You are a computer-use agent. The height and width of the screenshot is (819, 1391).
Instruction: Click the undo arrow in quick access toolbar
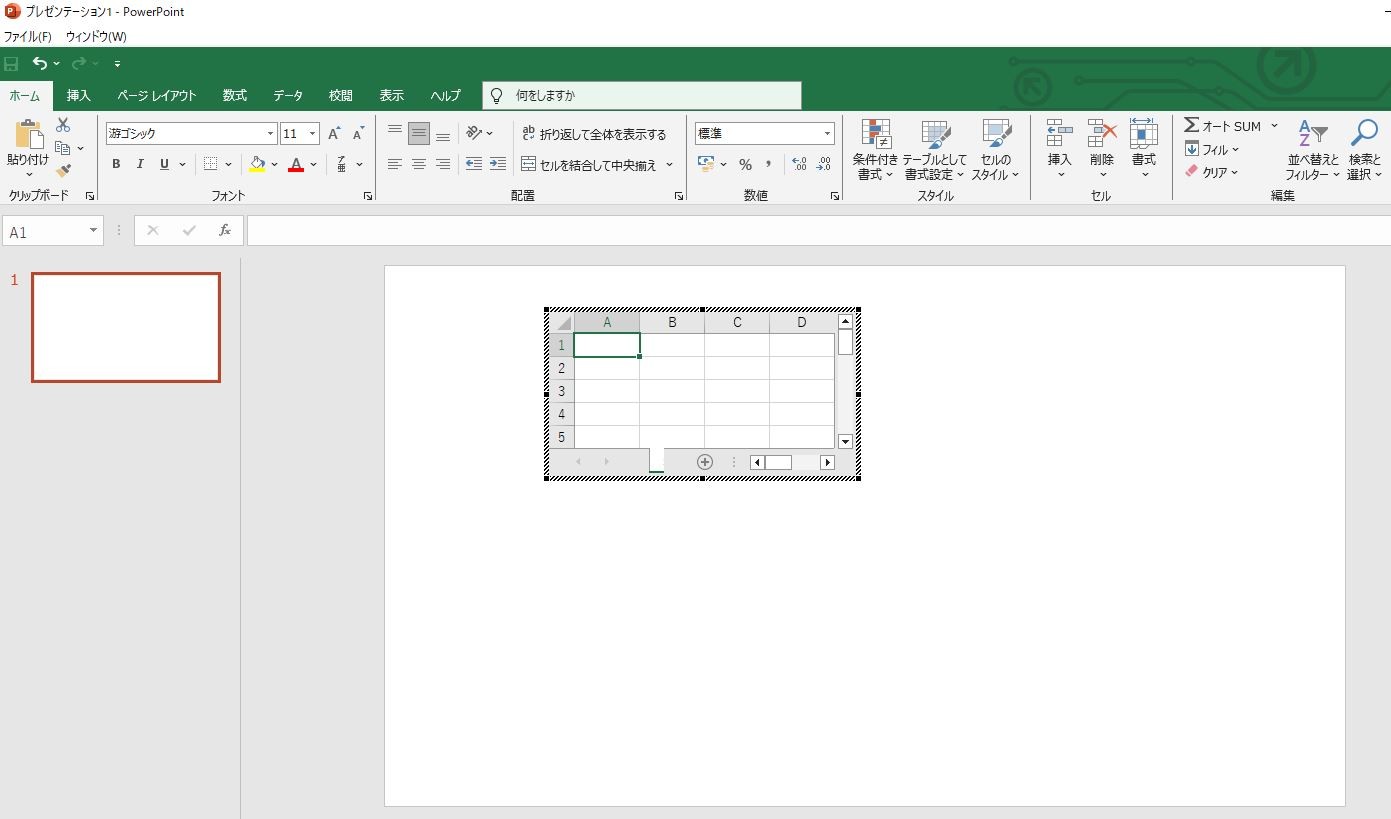[39, 64]
